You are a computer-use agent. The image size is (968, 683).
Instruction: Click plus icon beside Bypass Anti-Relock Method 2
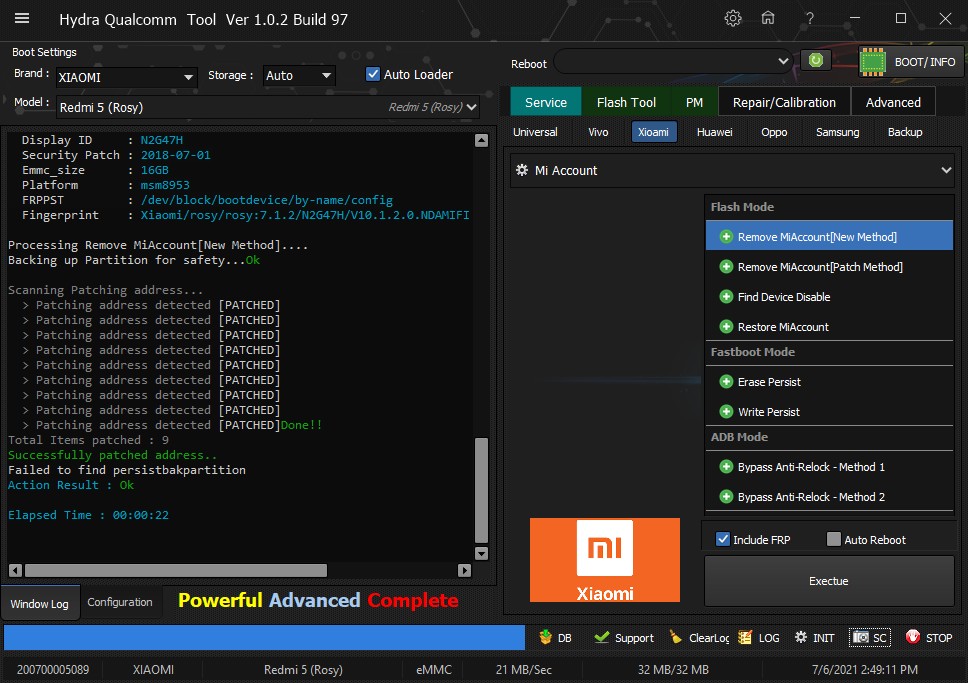click(x=726, y=497)
